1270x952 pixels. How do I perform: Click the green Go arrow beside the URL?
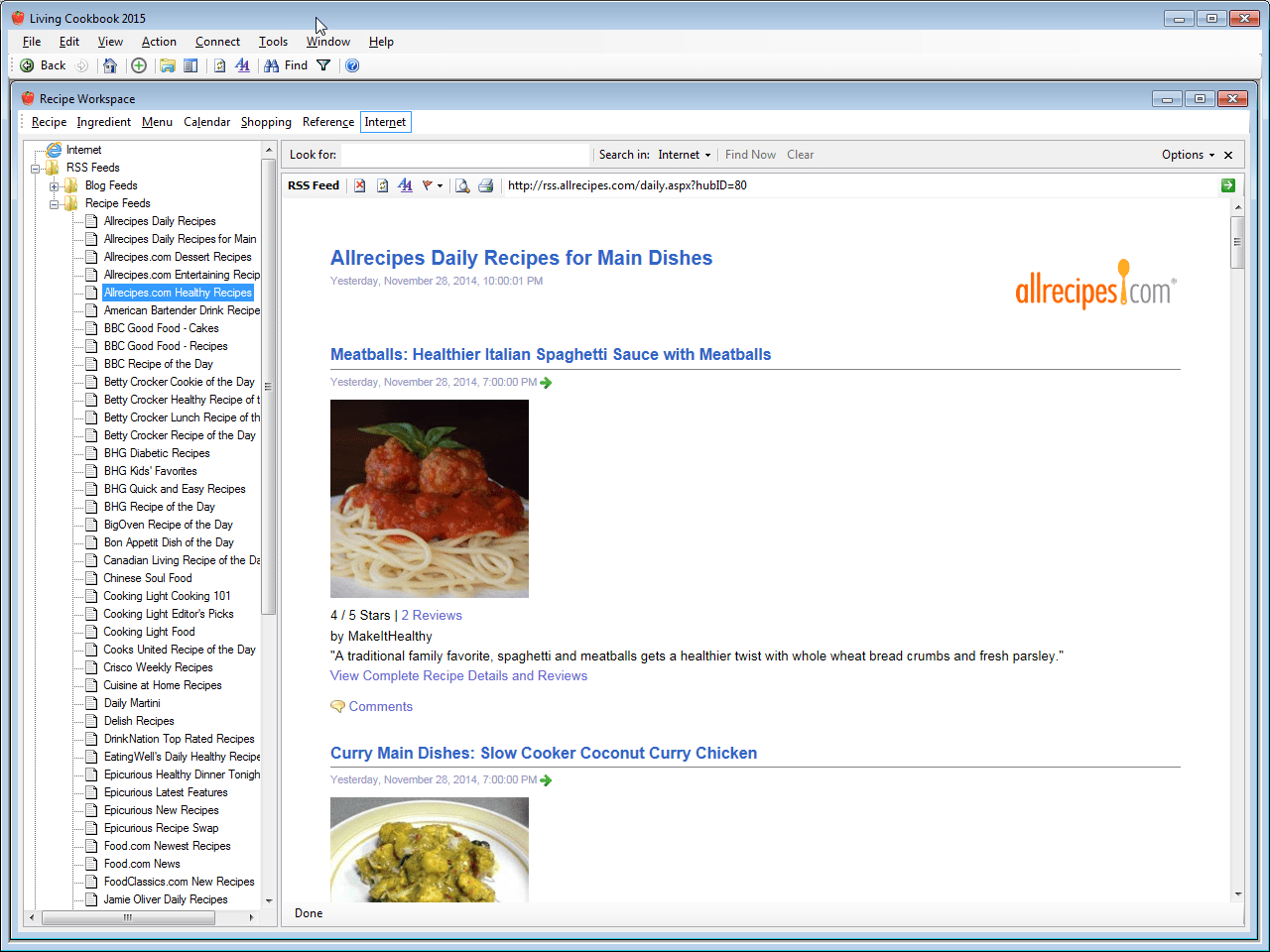tap(1228, 185)
